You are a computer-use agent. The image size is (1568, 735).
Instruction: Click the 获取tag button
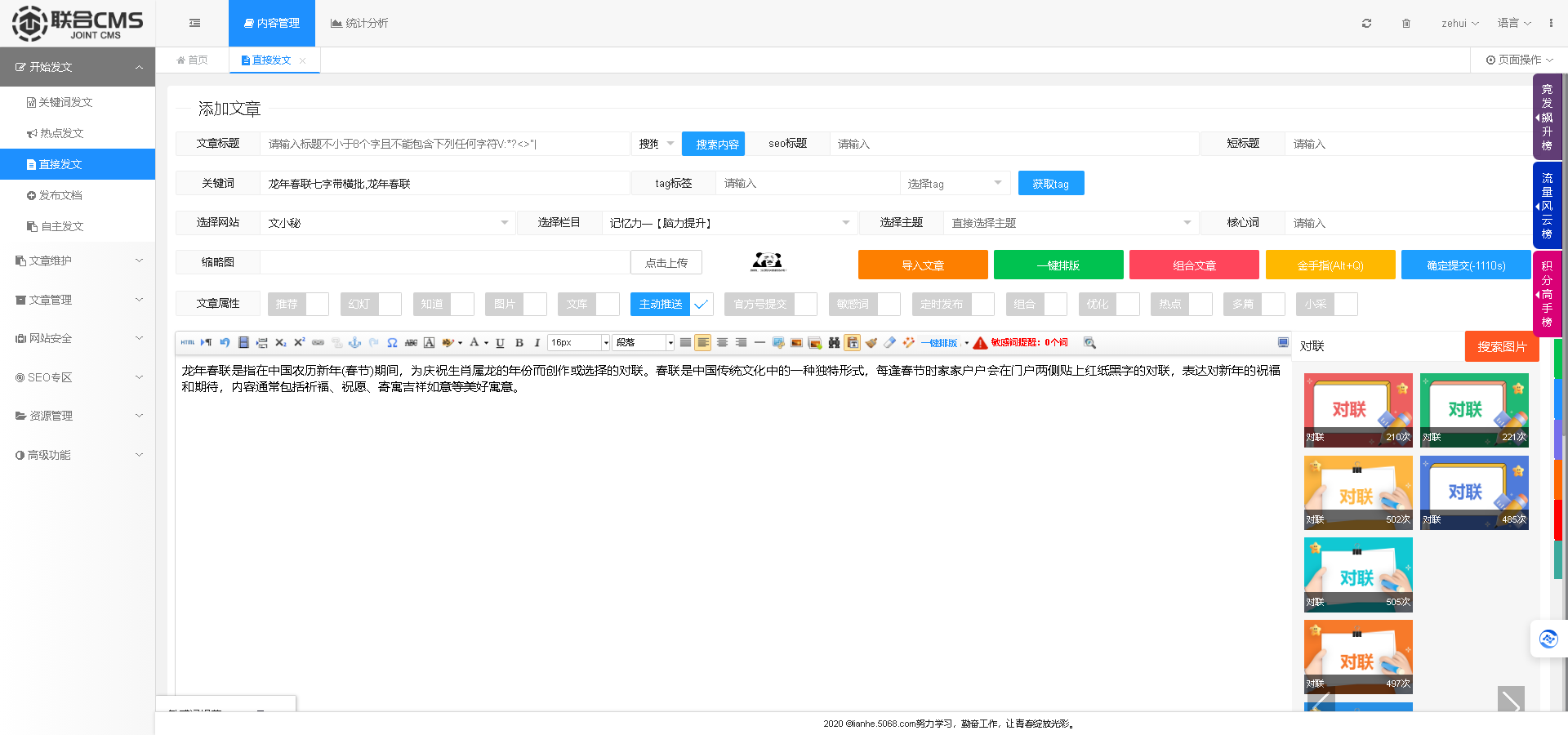1050,184
